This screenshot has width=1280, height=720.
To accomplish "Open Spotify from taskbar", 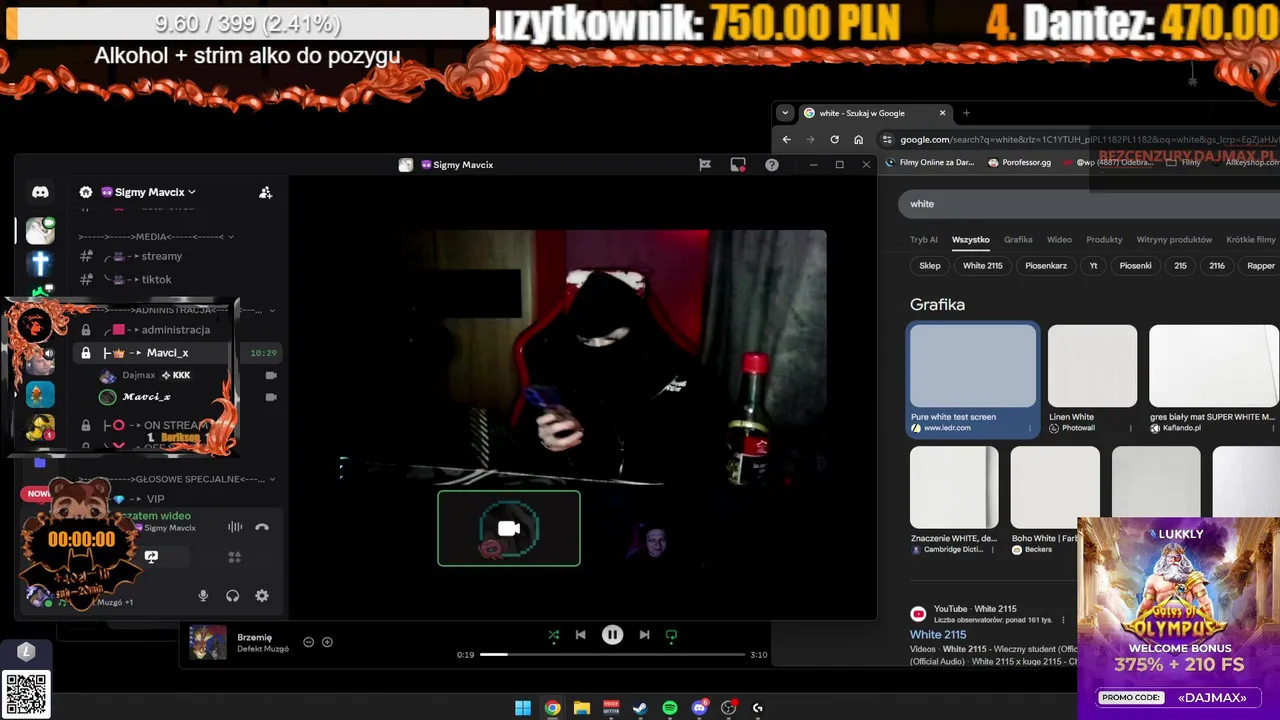I will pos(670,708).
